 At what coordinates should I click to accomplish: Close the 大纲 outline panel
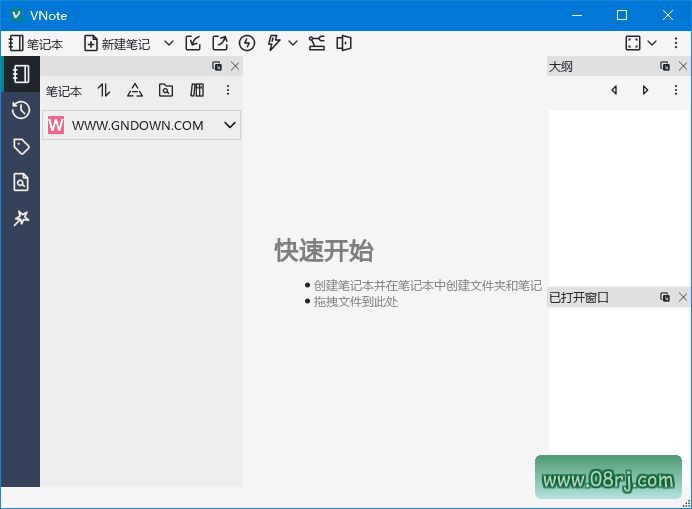click(683, 66)
